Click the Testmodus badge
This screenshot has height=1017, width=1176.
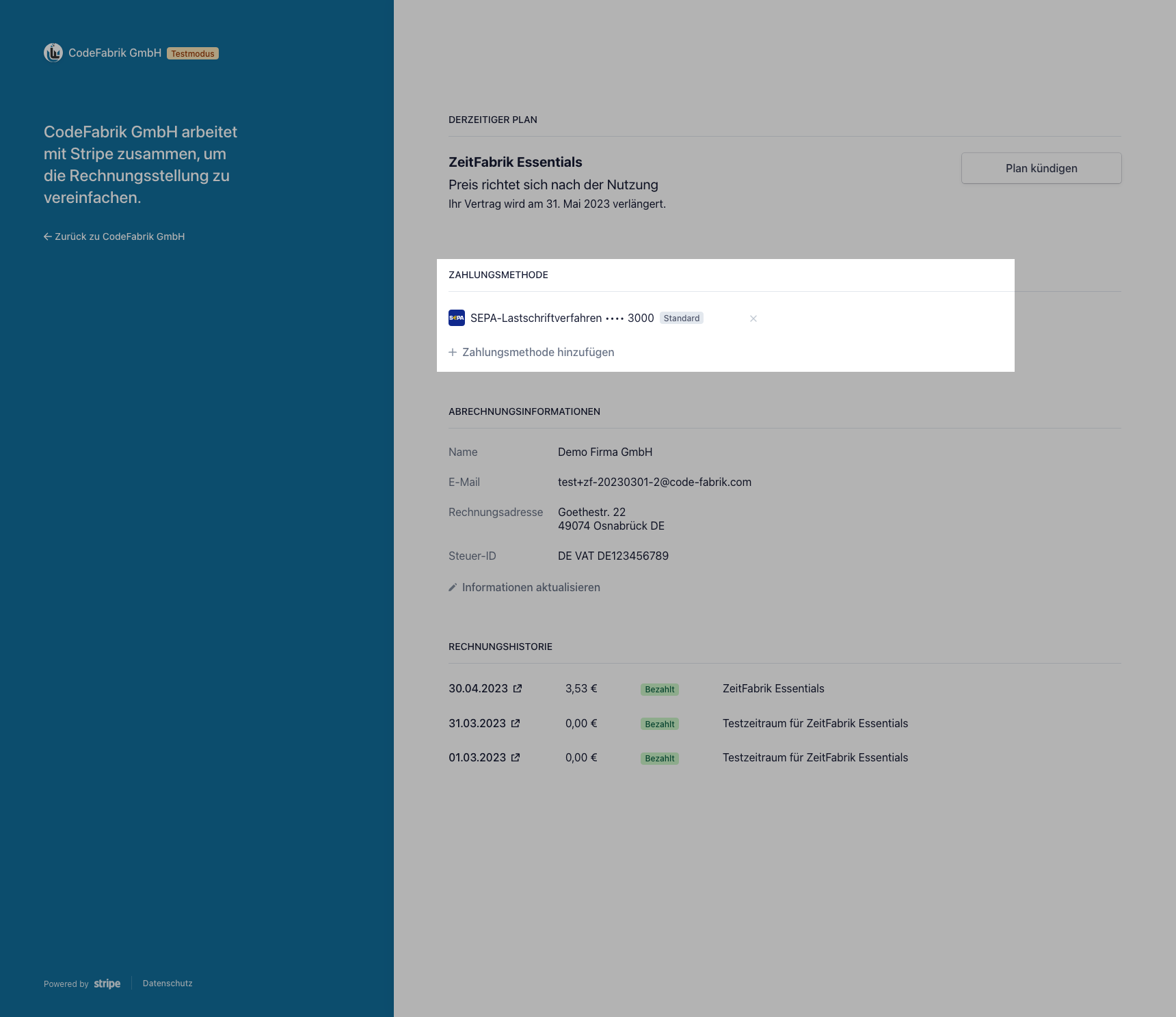coord(193,53)
